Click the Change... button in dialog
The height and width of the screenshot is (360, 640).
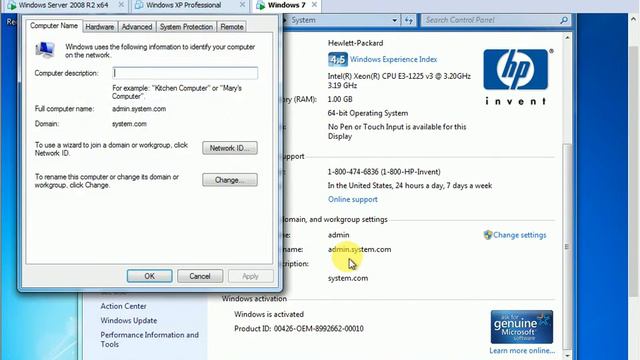pos(230,180)
